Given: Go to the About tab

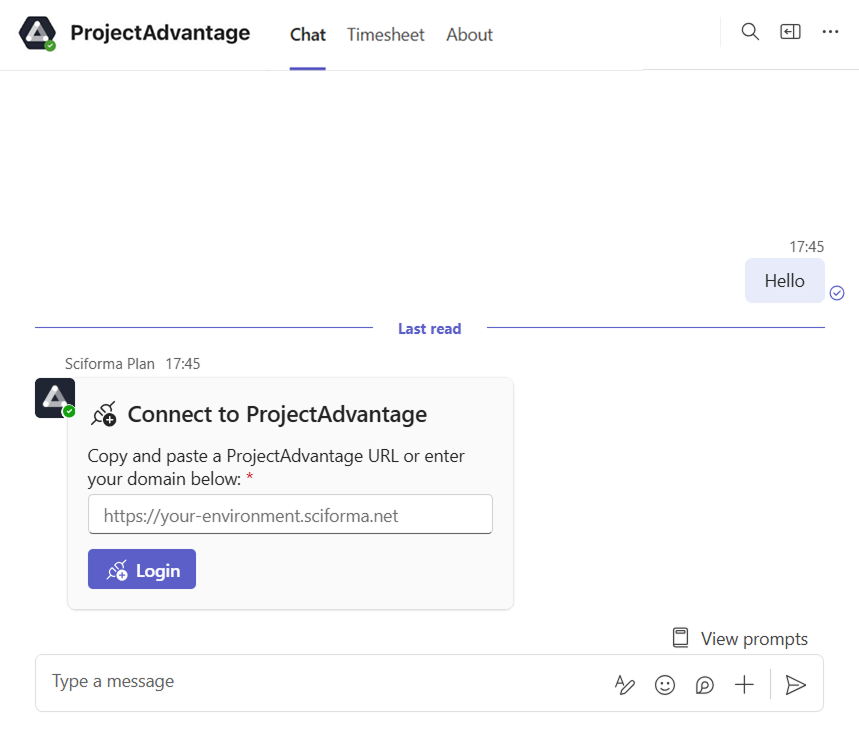Looking at the screenshot, I should click(469, 35).
